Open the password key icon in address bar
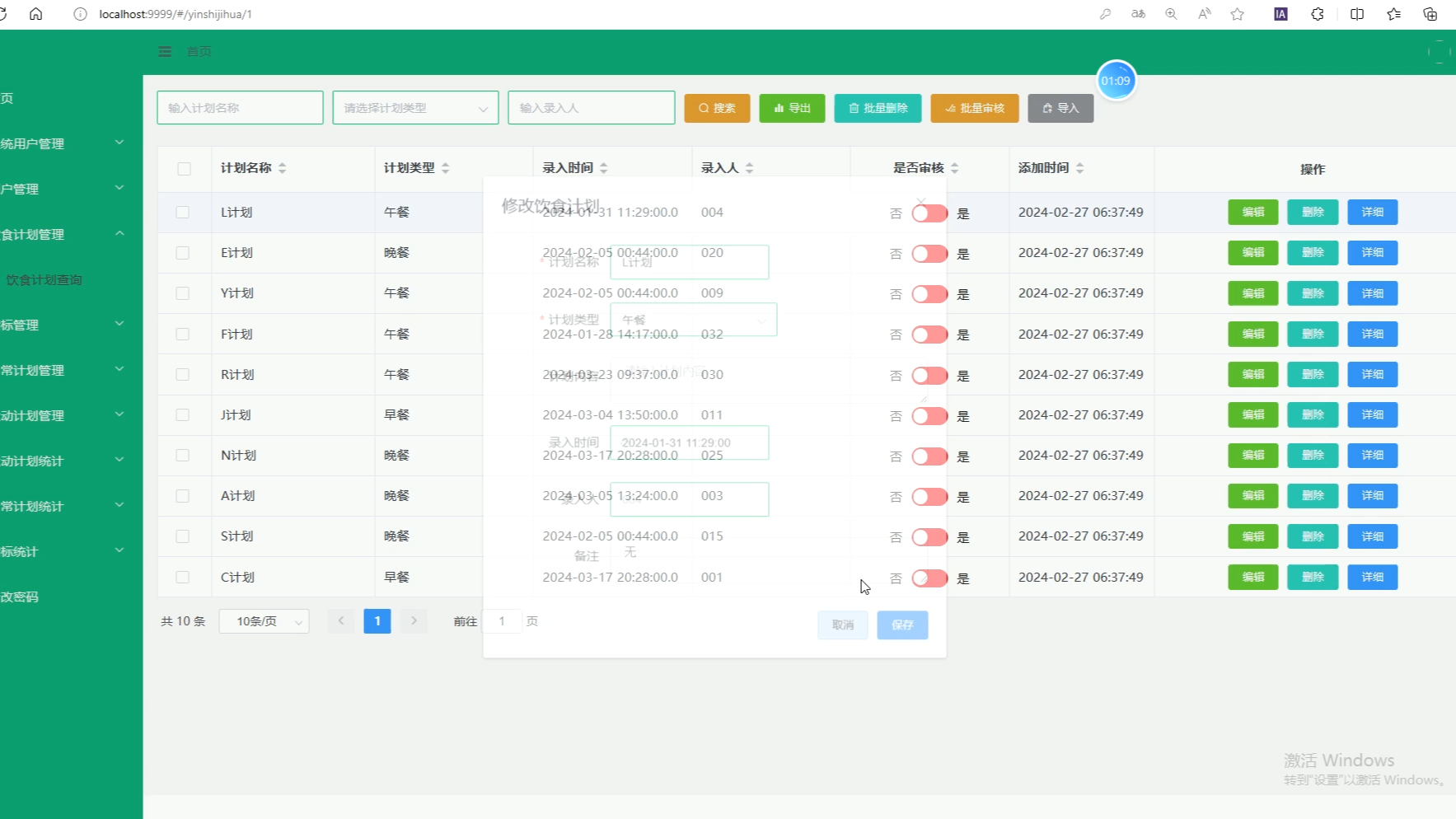The height and width of the screenshot is (819, 1456). [x=1105, y=14]
